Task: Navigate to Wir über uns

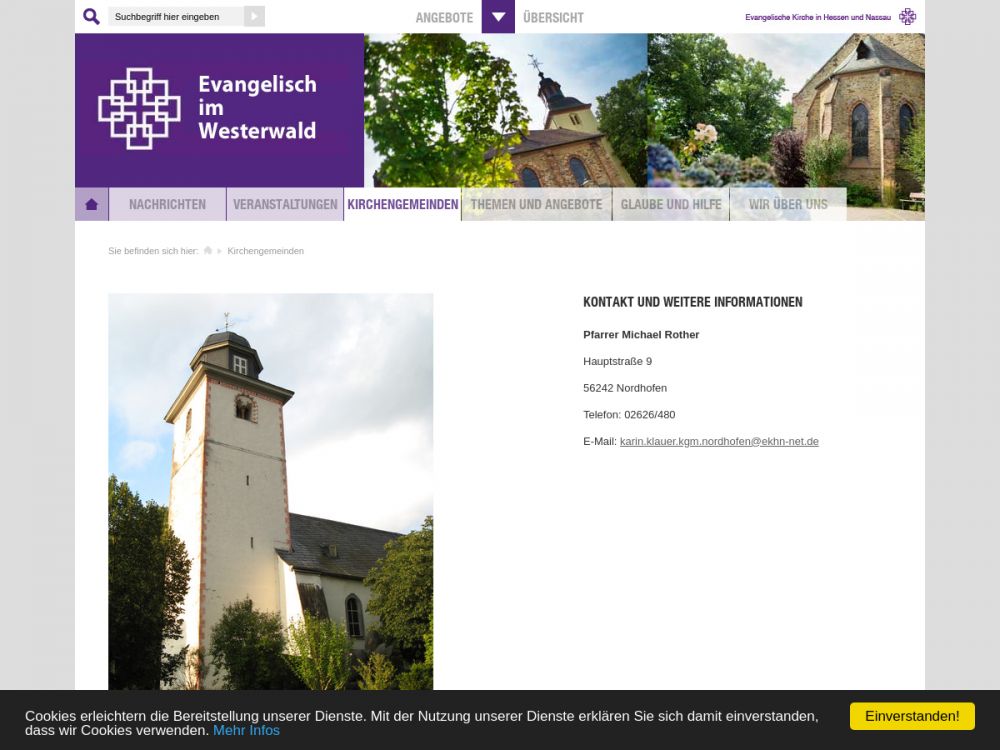Action: click(788, 204)
